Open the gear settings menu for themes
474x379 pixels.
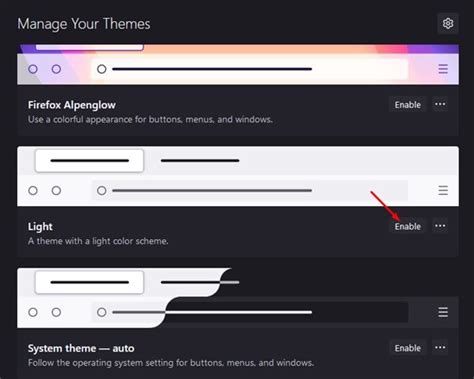pos(448,23)
